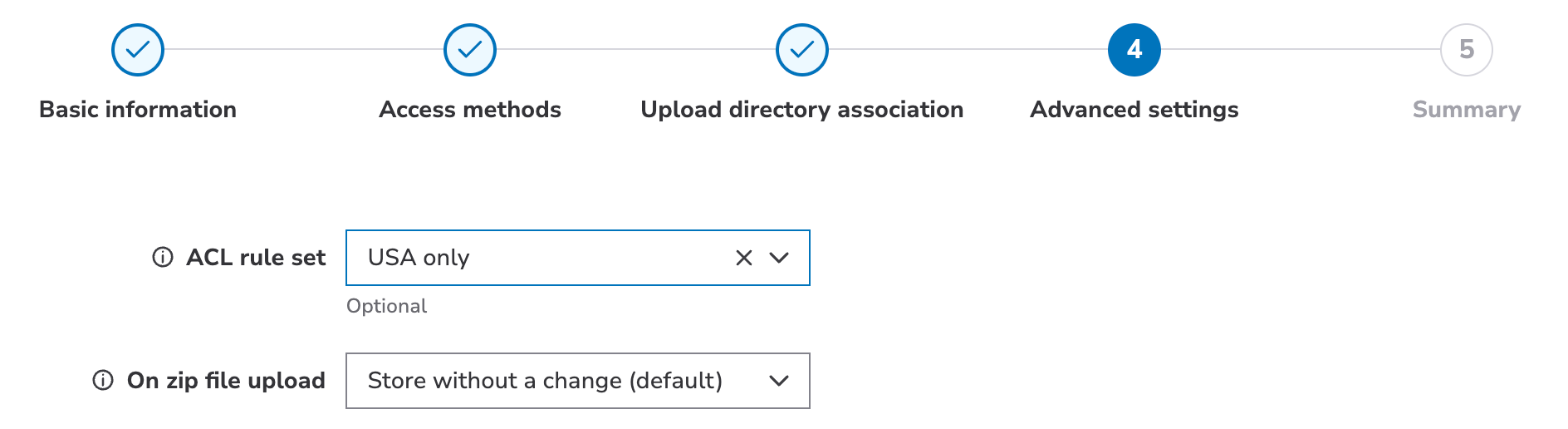Click the info icon beside ACL rule set
Image resolution: width=1568 pixels, height=429 pixels.
click(163, 258)
